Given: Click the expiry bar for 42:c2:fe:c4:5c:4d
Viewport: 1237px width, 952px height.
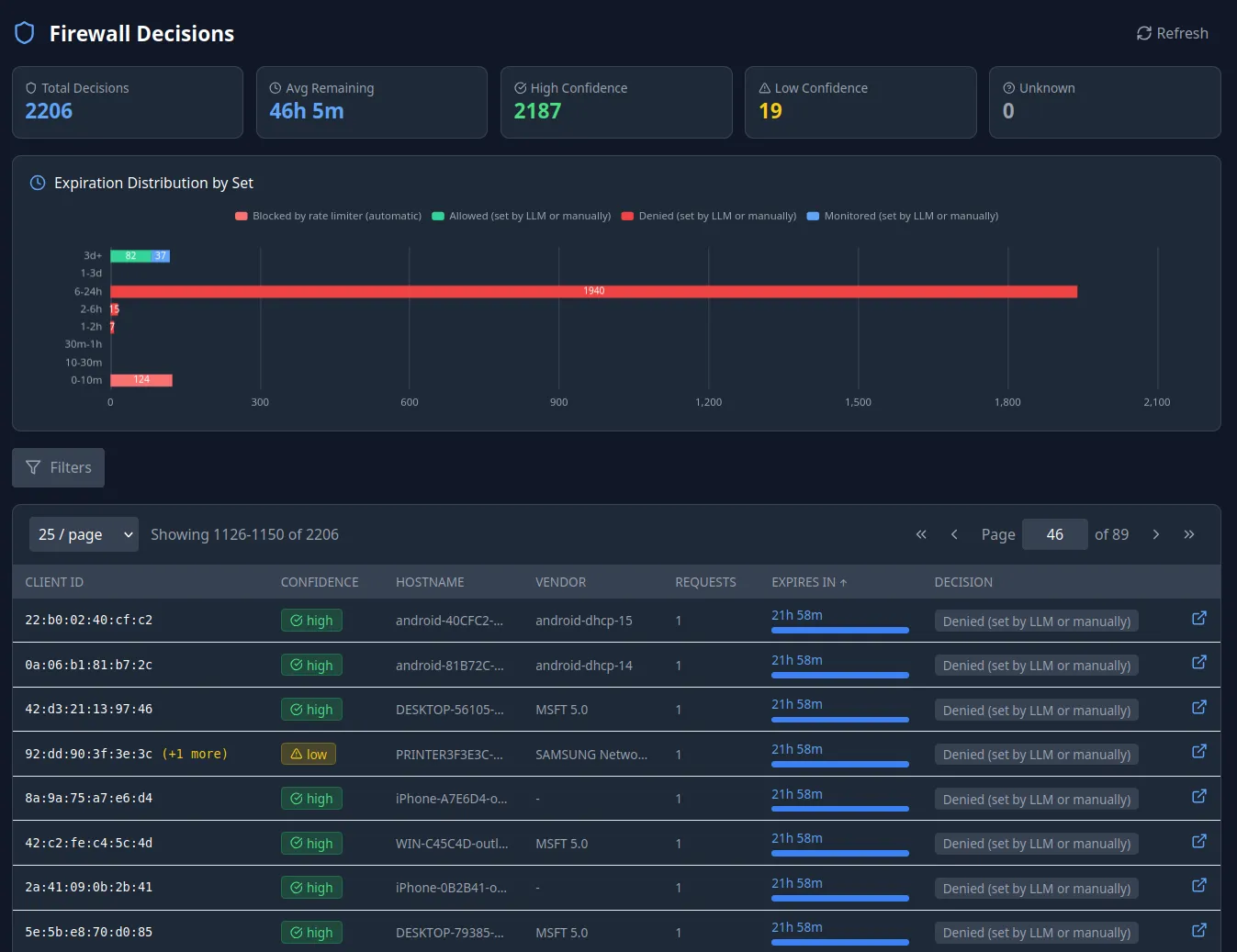Looking at the screenshot, I should pos(840,854).
